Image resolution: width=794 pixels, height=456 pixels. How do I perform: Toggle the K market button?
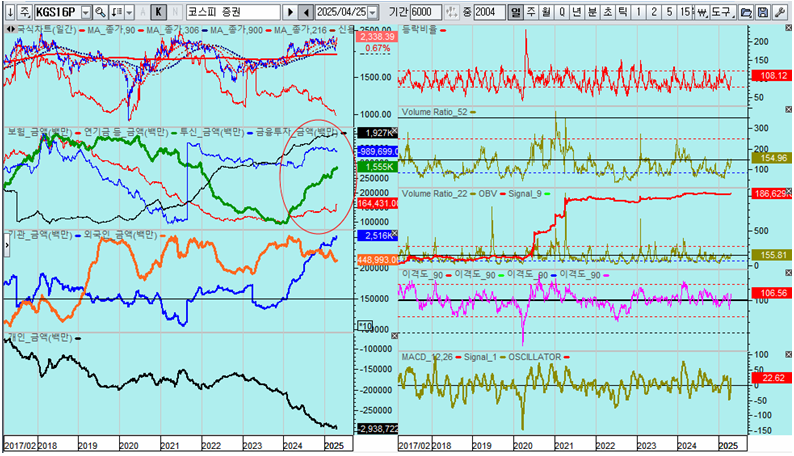point(160,11)
